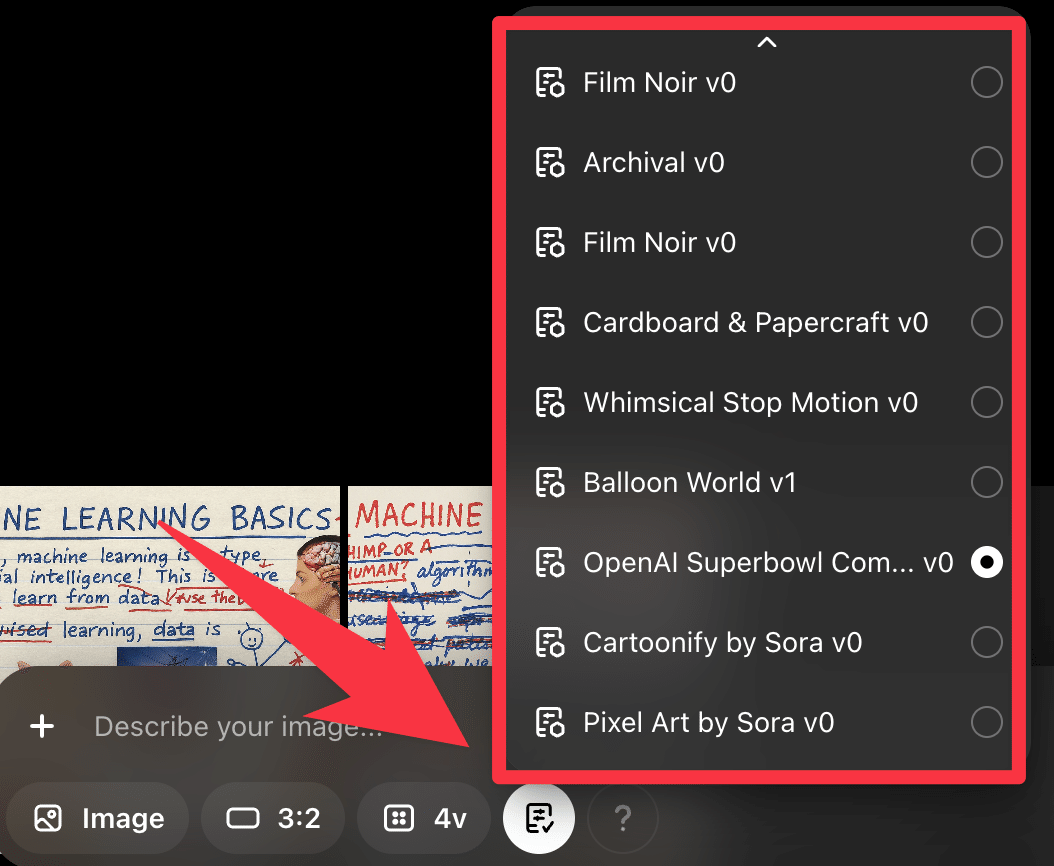Open the 3:2 aspect ratio dropdown
The image size is (1054, 866).
point(273,819)
